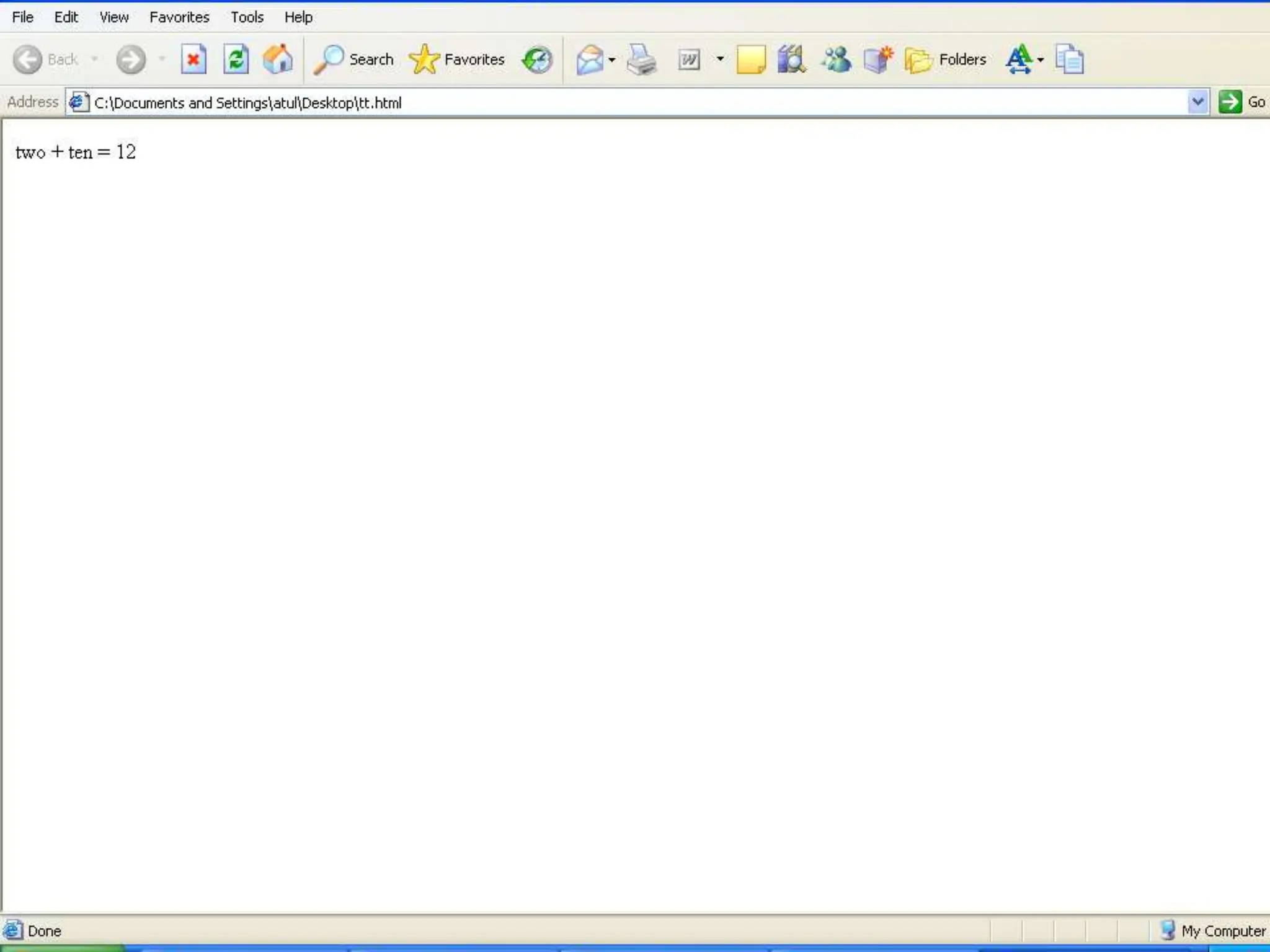Viewport: 1270px width, 952px height.
Task: Click the Stop loading icon
Action: [x=193, y=60]
